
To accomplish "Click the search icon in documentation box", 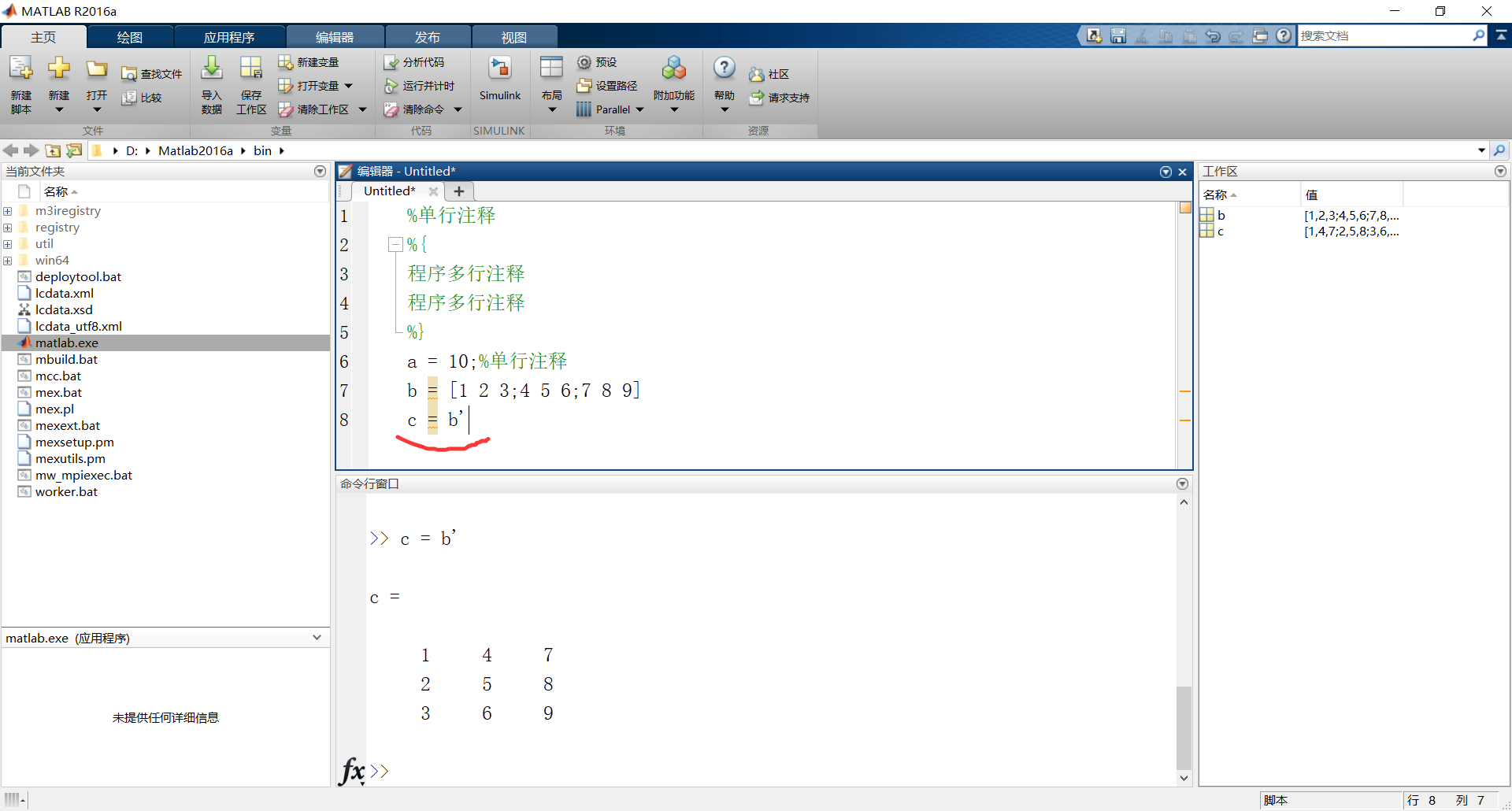I will point(1478,35).
